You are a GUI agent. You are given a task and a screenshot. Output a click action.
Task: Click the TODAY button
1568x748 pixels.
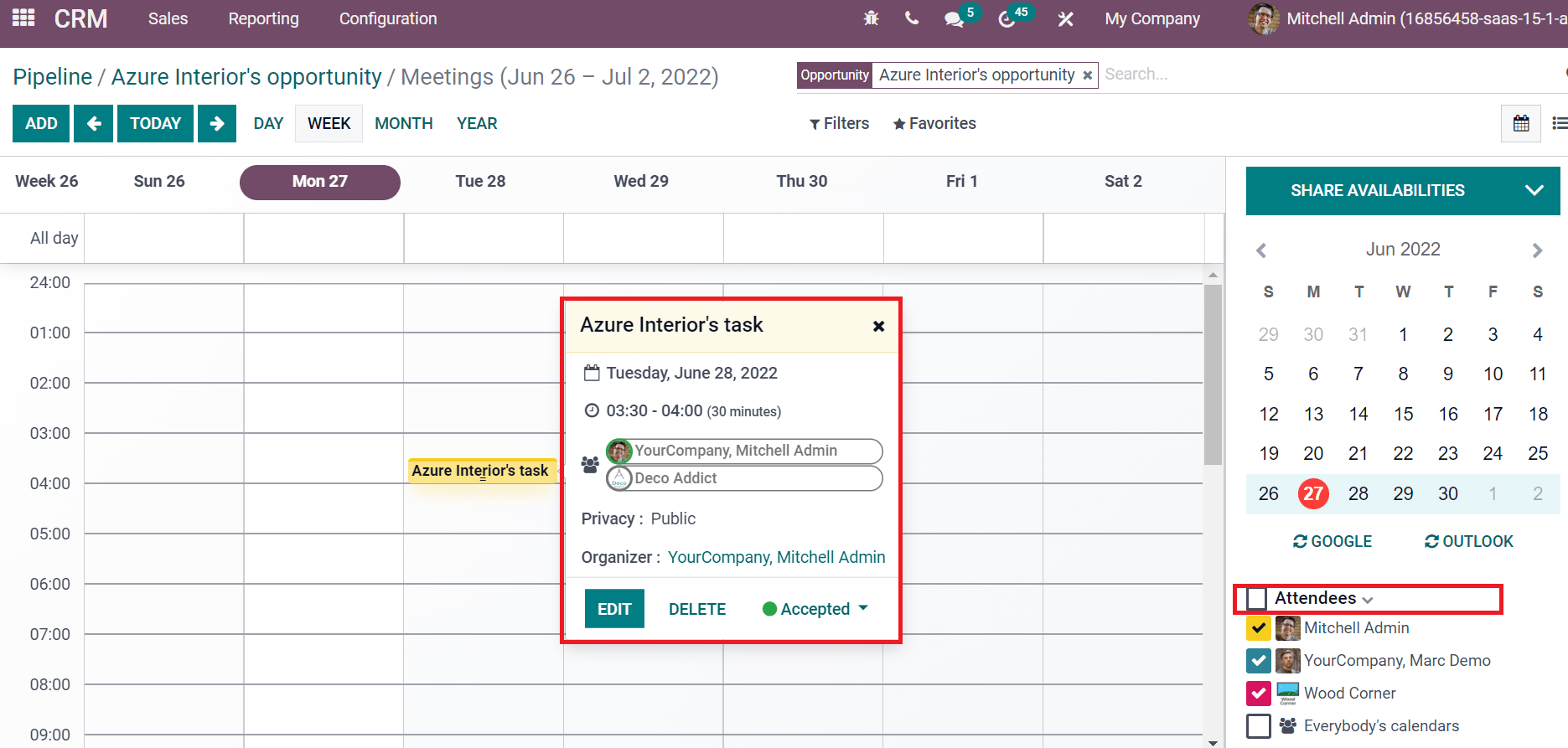click(x=155, y=123)
